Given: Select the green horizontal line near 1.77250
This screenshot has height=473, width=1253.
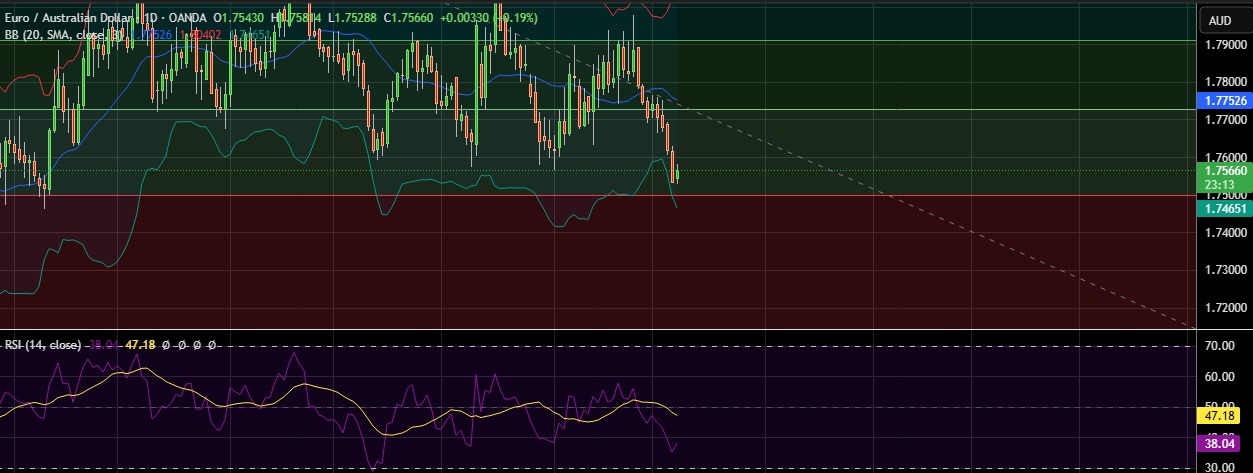Looking at the screenshot, I should 900,109.
